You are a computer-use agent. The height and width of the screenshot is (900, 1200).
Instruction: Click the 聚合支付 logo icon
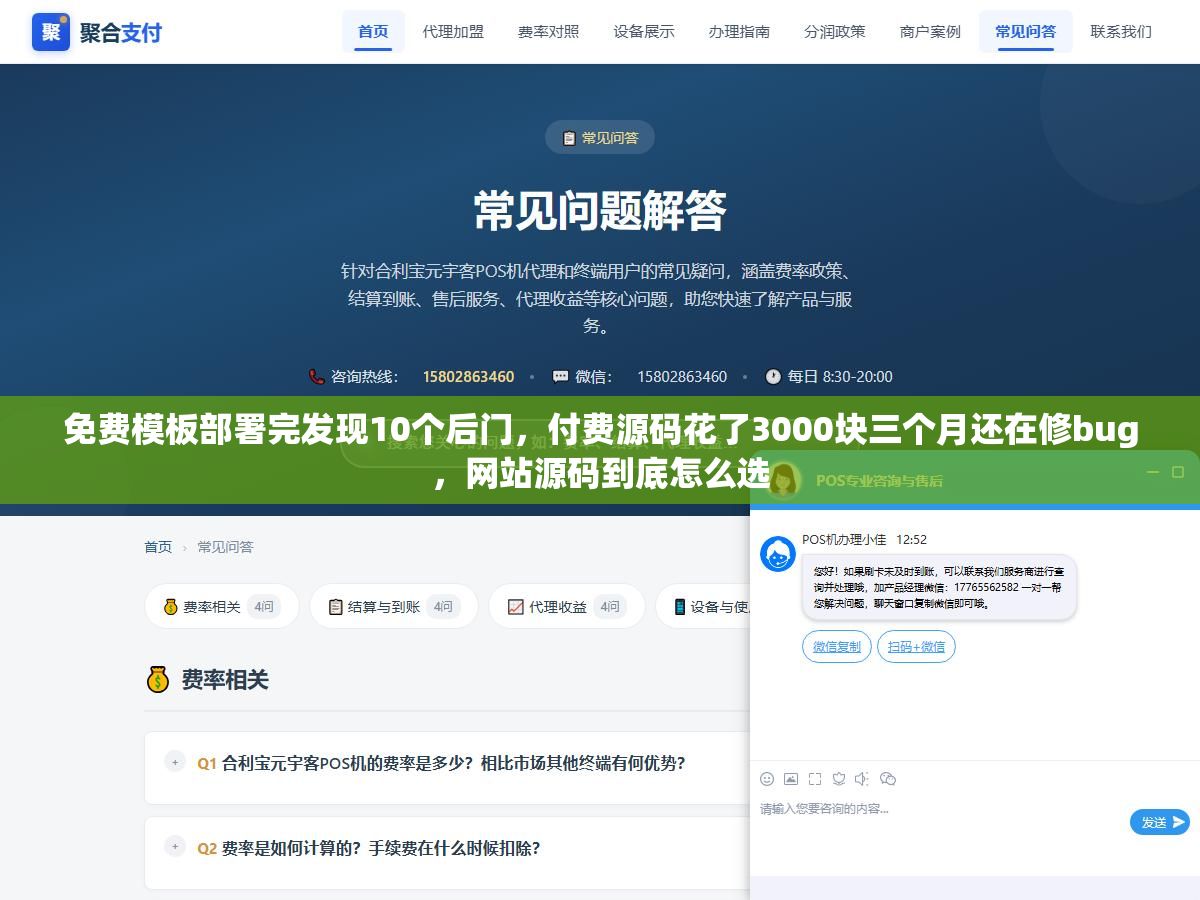pos(51,32)
